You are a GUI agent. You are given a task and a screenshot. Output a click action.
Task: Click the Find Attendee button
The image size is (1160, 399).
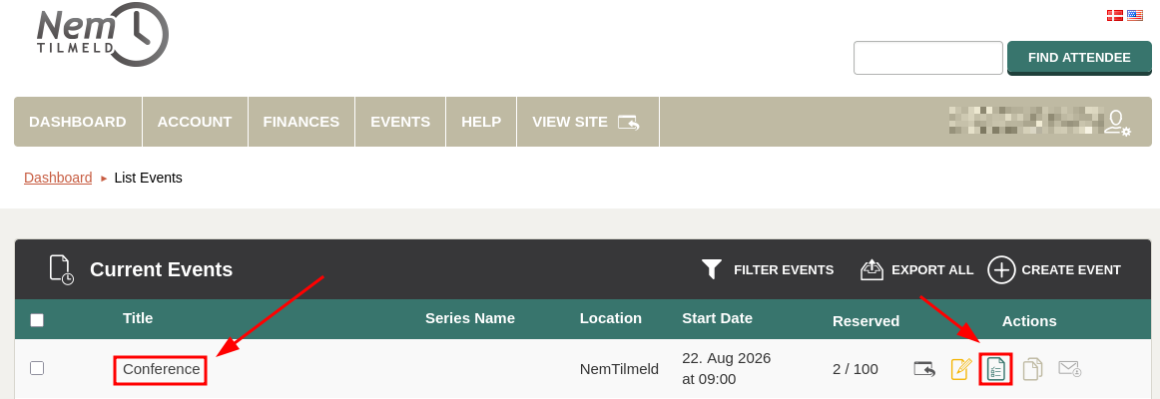[1079, 58]
